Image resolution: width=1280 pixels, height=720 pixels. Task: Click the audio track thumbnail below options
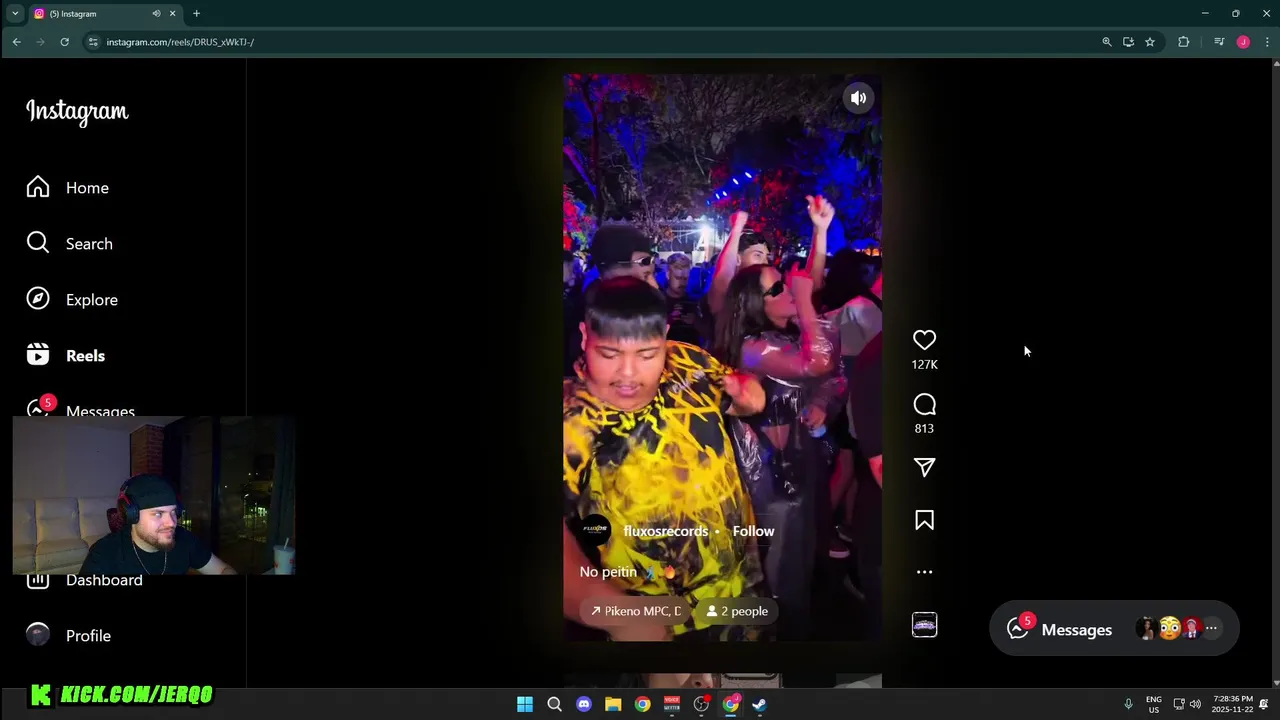(924, 625)
